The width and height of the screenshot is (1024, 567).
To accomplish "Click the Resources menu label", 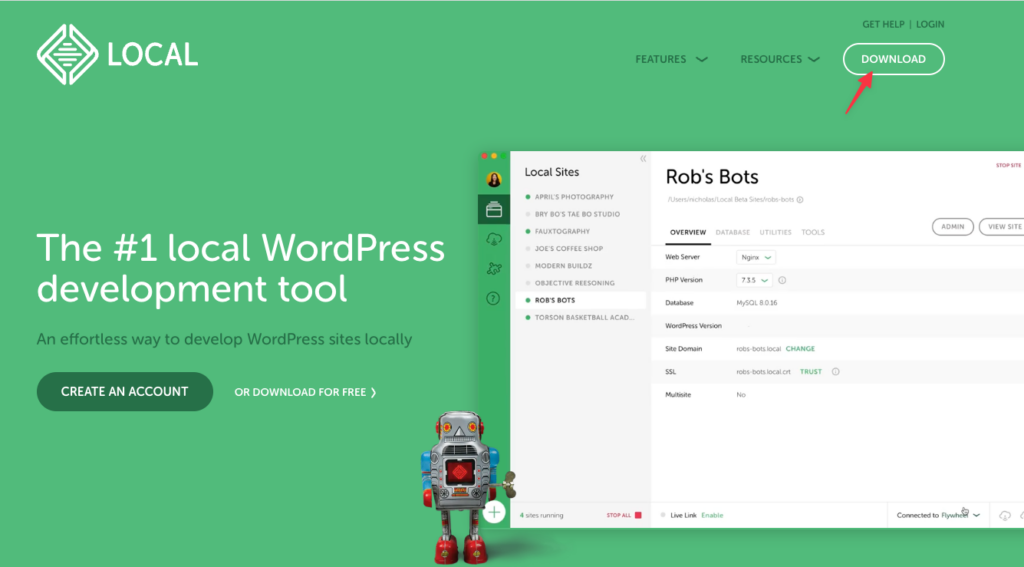I will coord(771,59).
